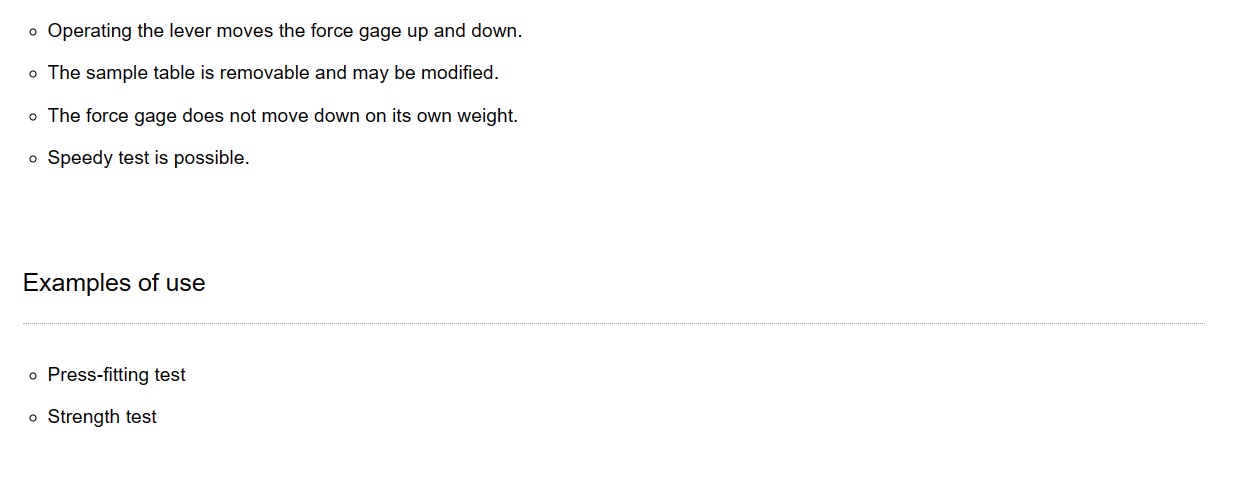Click the bullet before "Press-fitting test"

click(x=34, y=376)
